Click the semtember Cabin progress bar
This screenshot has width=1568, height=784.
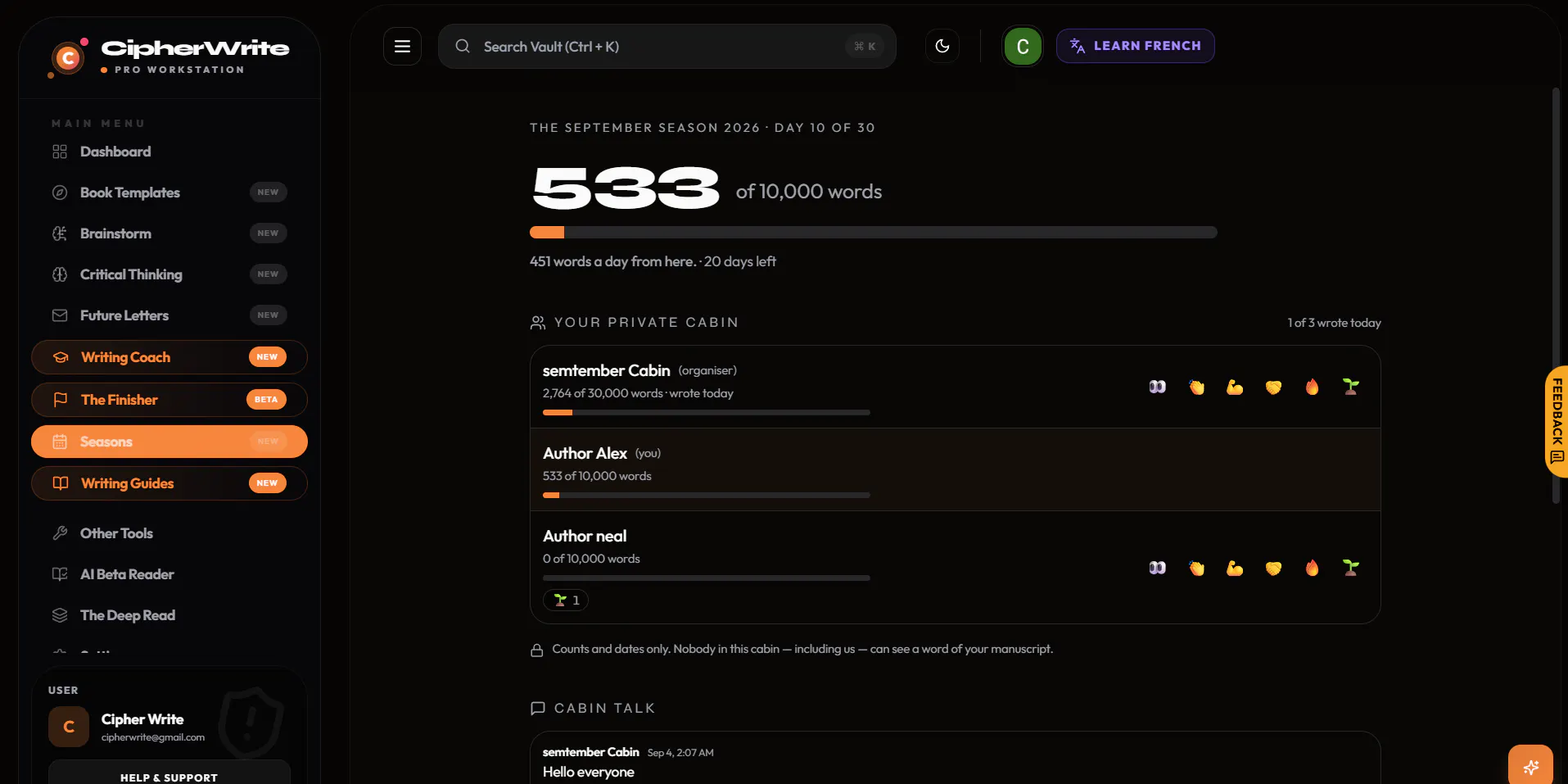(706, 413)
